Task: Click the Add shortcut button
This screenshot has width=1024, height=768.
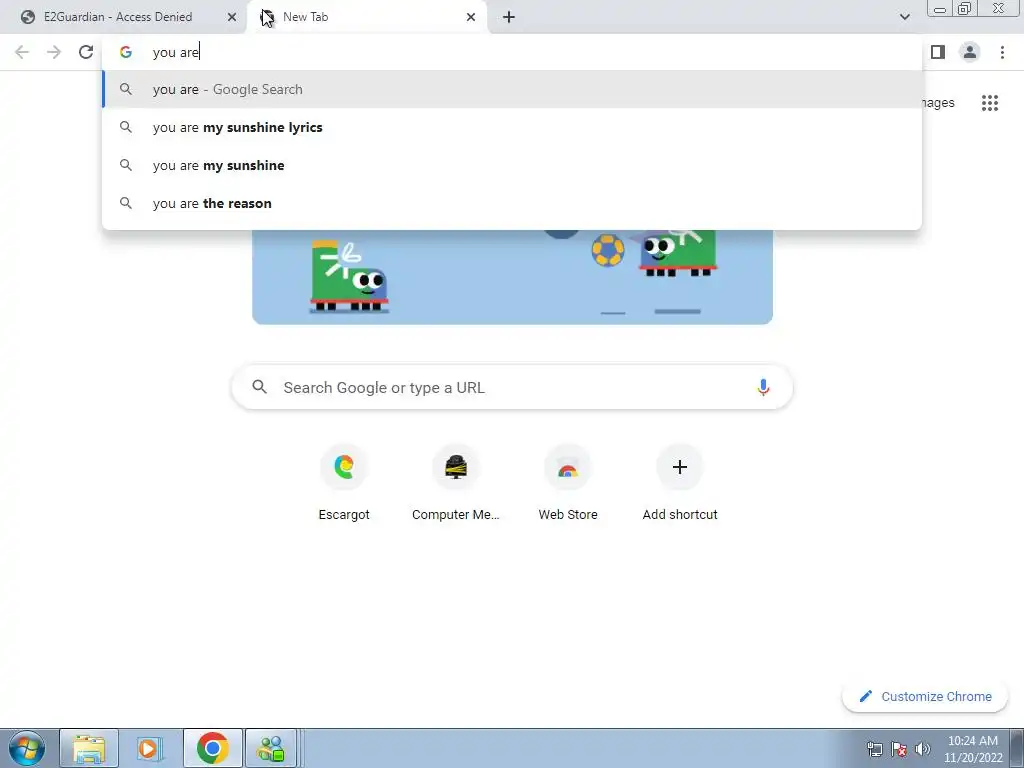Action: click(680, 483)
